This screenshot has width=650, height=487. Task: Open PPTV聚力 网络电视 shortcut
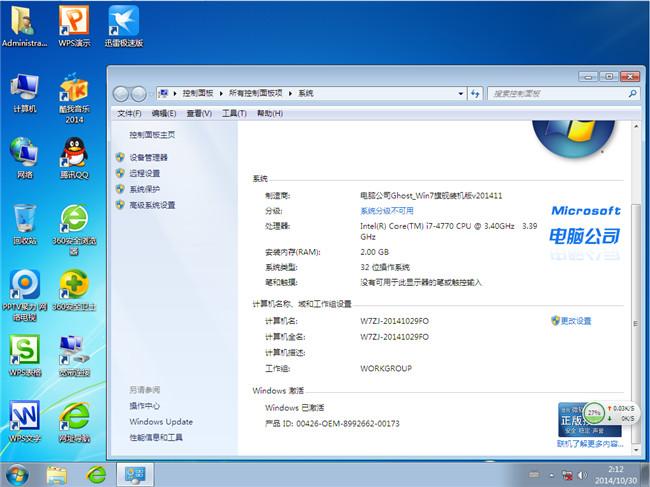click(24, 296)
